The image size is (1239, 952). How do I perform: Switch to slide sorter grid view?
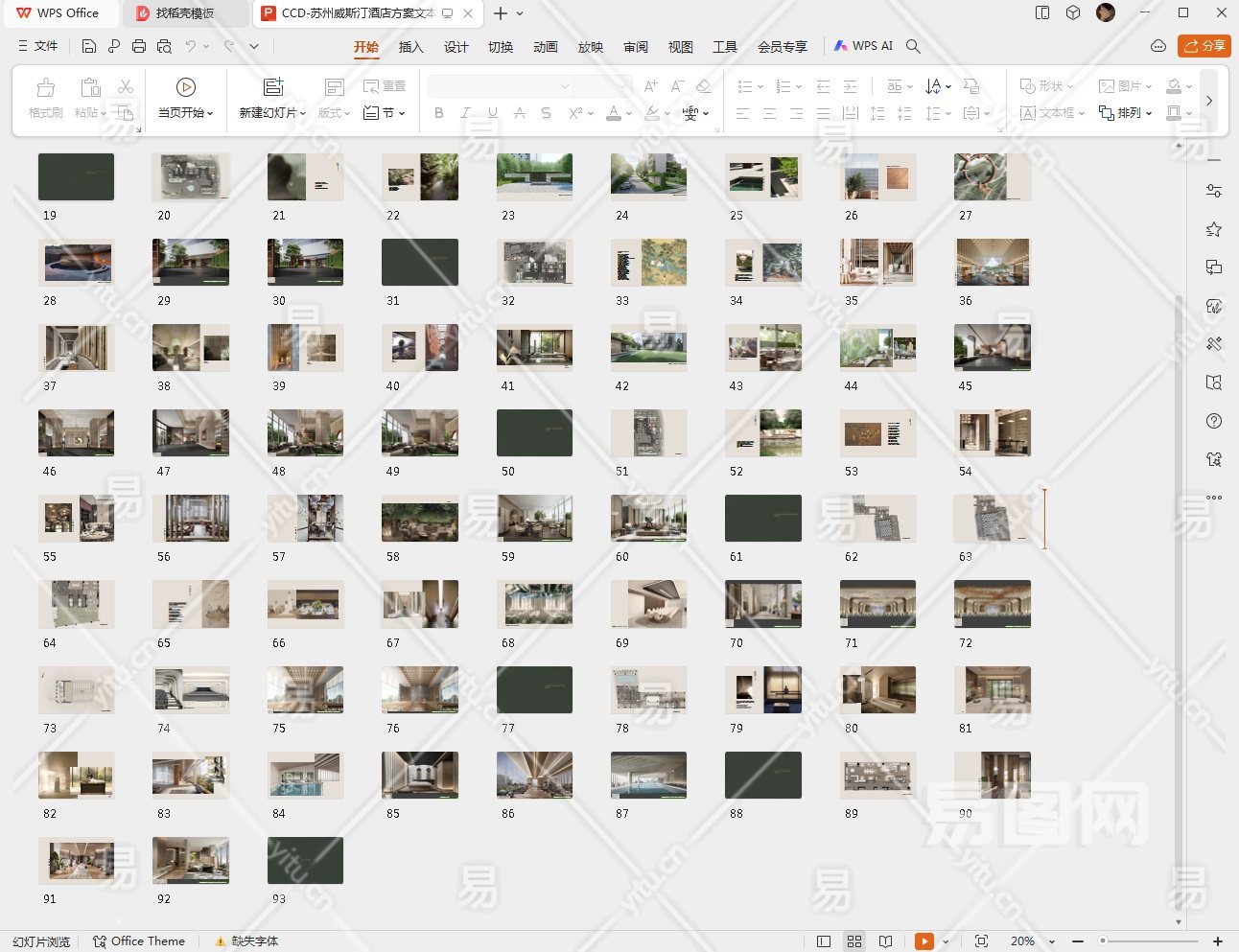click(x=854, y=941)
